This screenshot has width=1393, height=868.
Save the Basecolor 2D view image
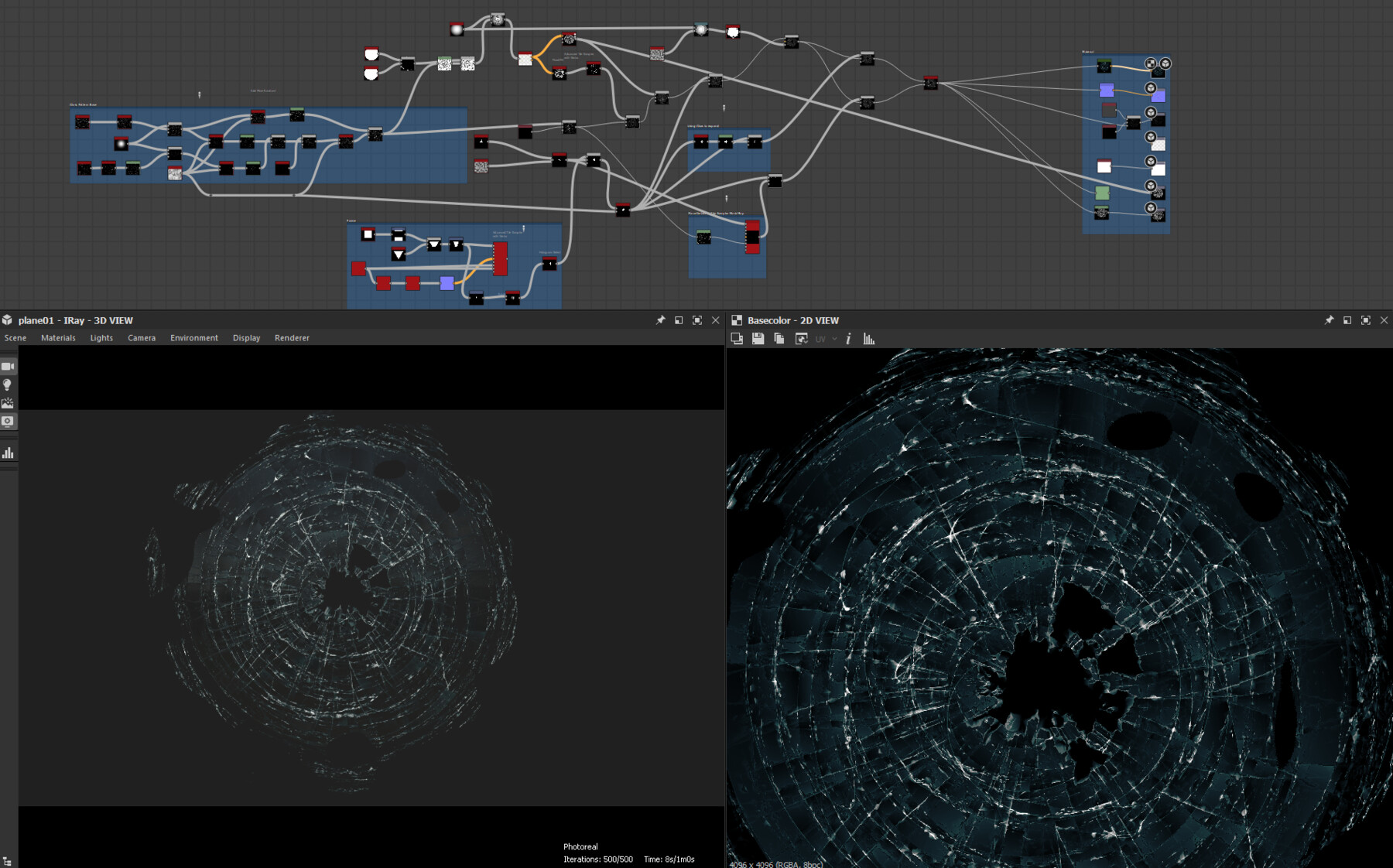click(x=758, y=339)
